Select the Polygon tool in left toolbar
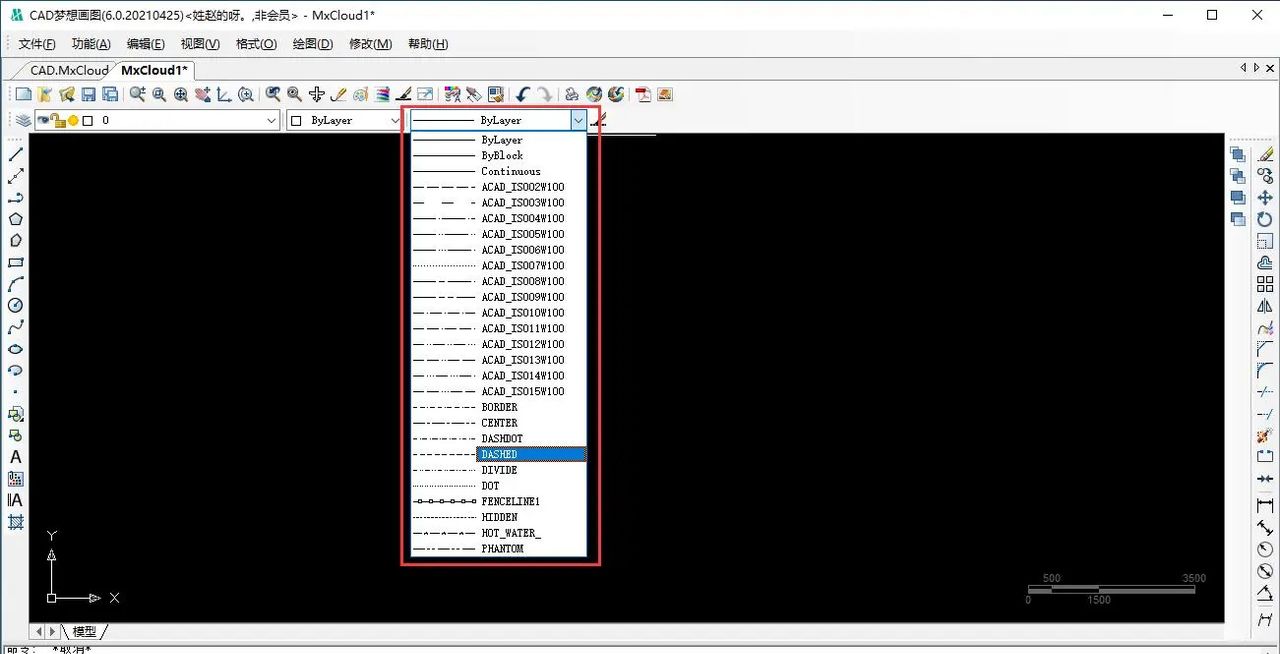1280x654 pixels. (15, 219)
